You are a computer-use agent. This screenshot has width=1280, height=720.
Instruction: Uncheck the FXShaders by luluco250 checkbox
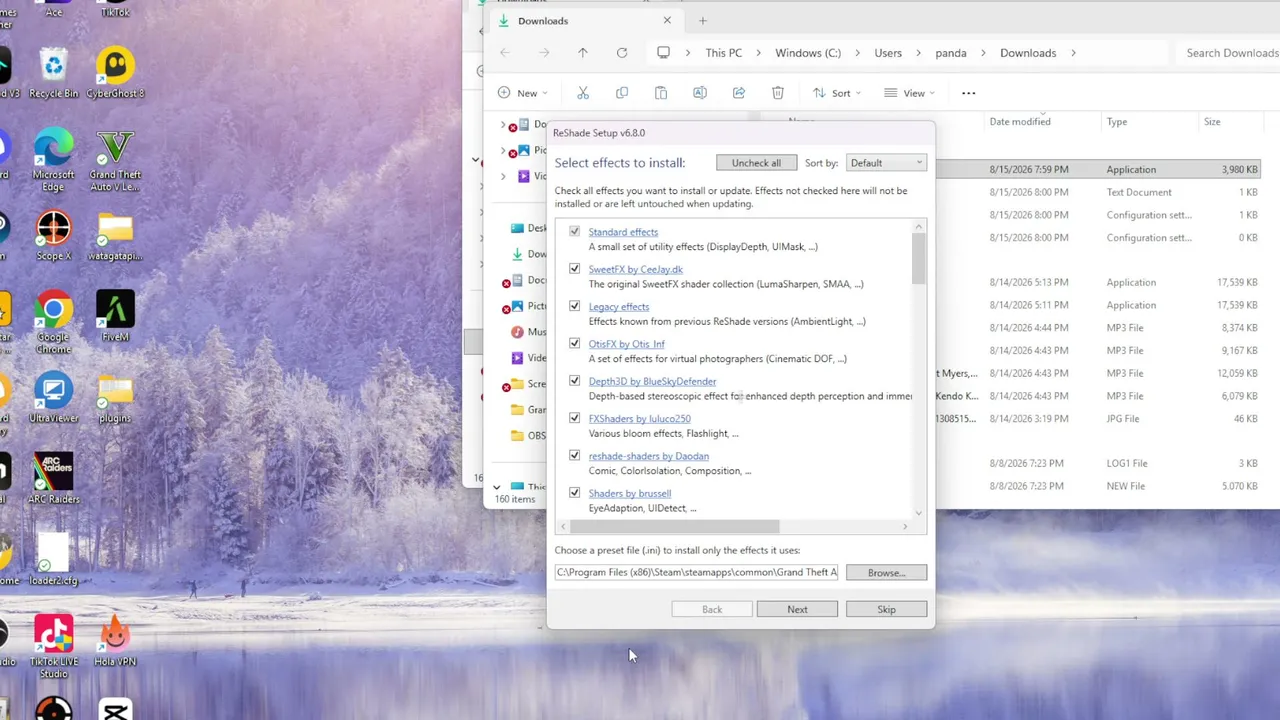point(574,418)
